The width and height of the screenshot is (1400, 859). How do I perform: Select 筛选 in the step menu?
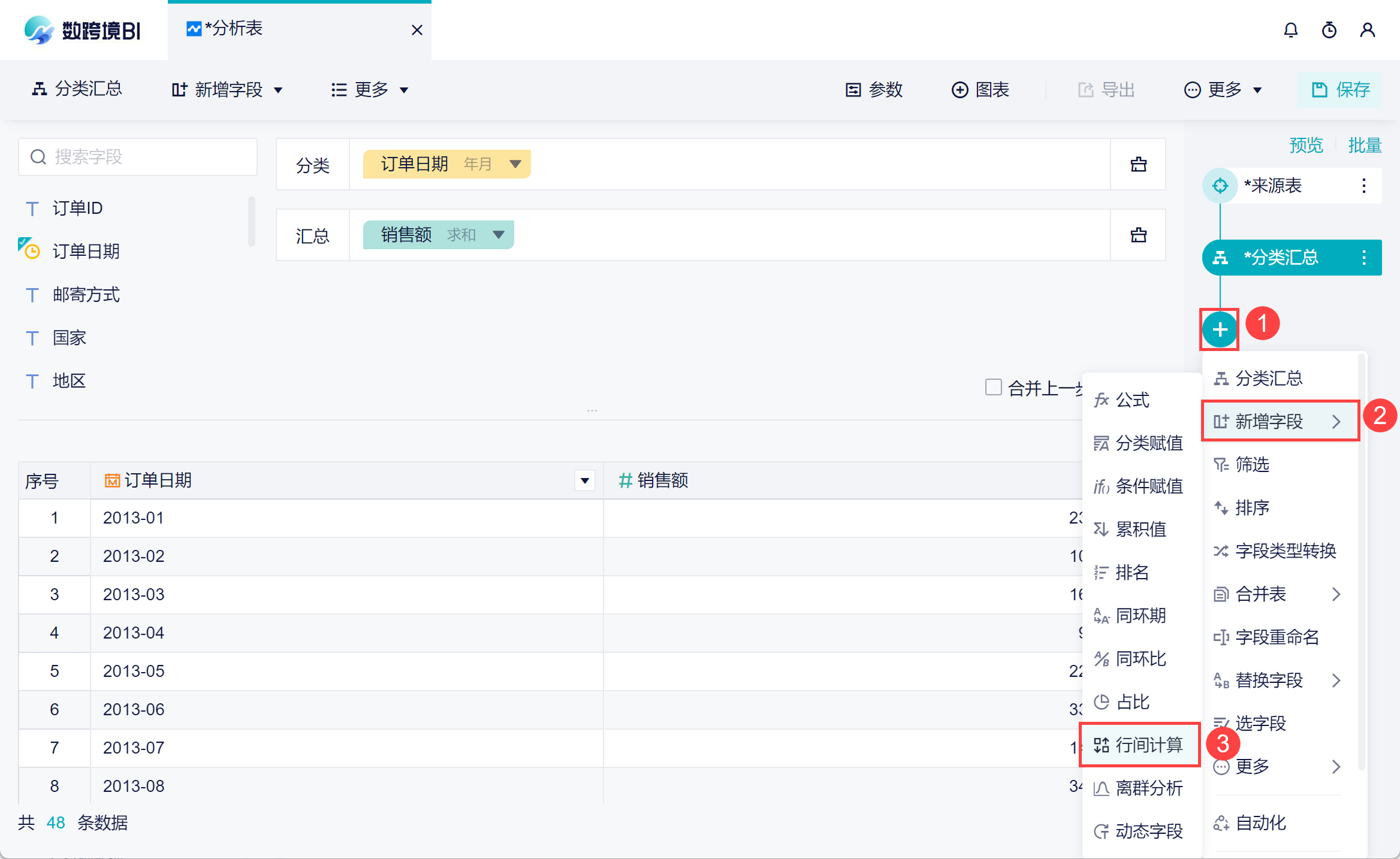1252,464
